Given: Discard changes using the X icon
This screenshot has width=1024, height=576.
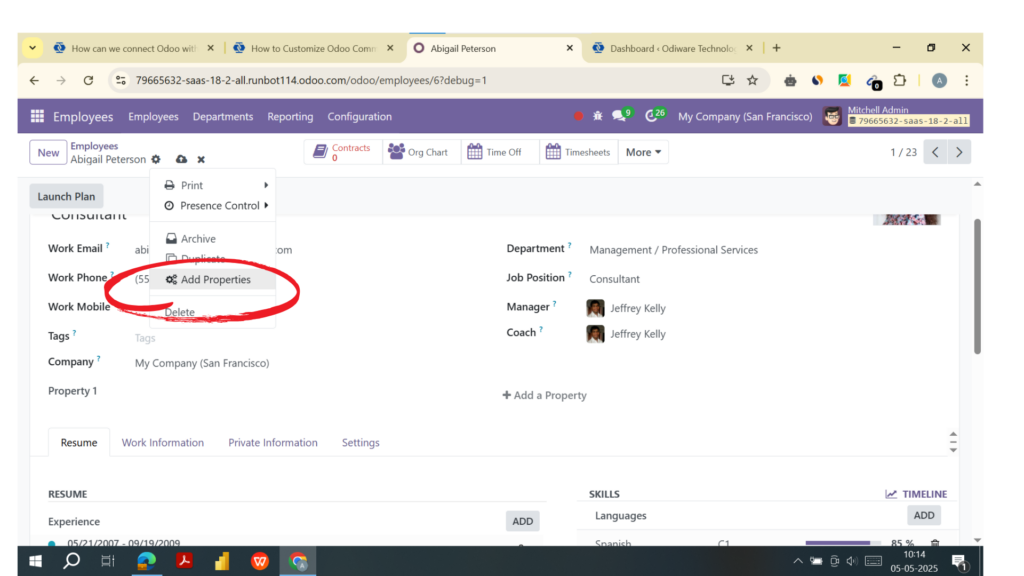Looking at the screenshot, I should [x=200, y=159].
